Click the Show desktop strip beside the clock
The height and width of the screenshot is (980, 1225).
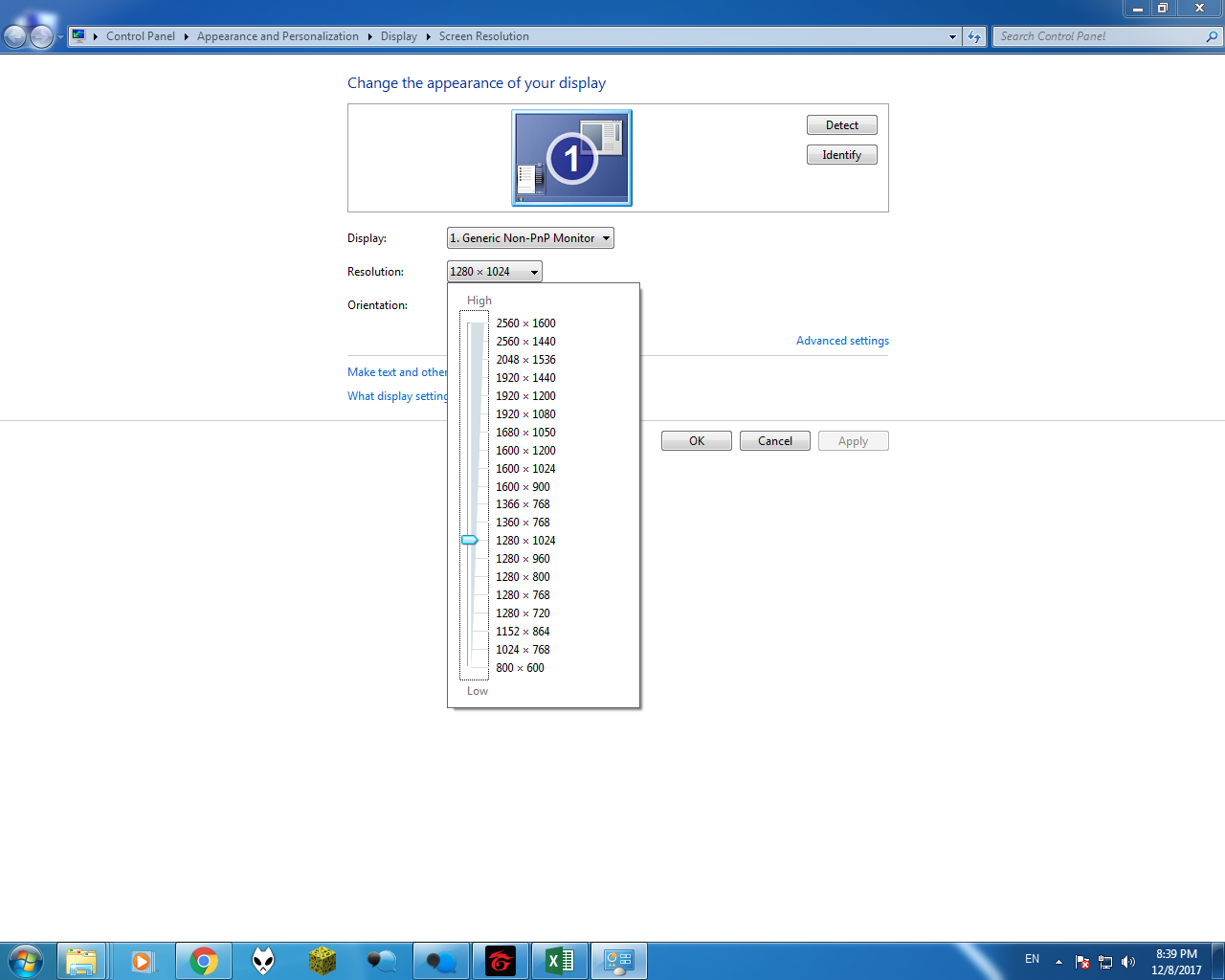point(1218,961)
